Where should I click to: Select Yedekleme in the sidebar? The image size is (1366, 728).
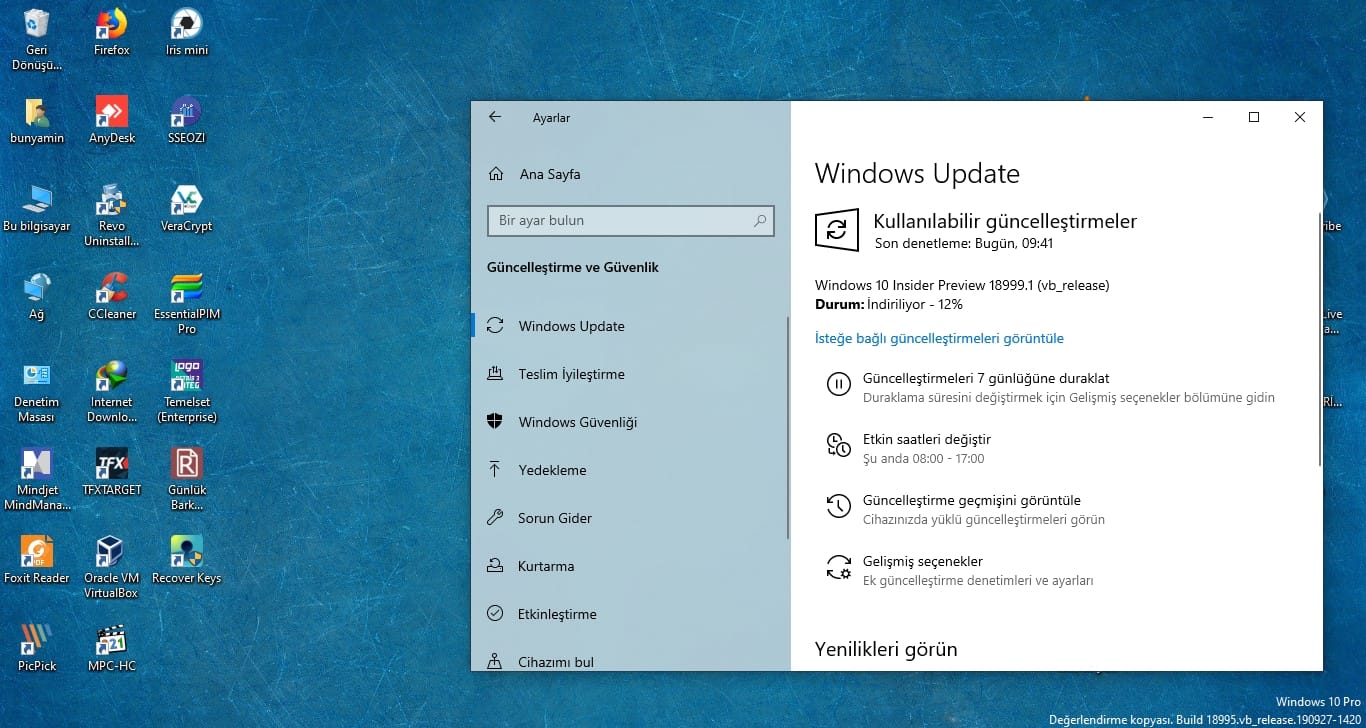631,470
